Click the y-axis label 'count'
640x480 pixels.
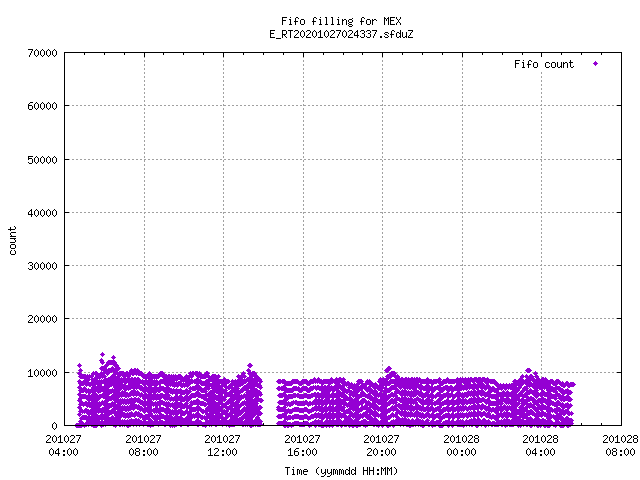(12, 241)
